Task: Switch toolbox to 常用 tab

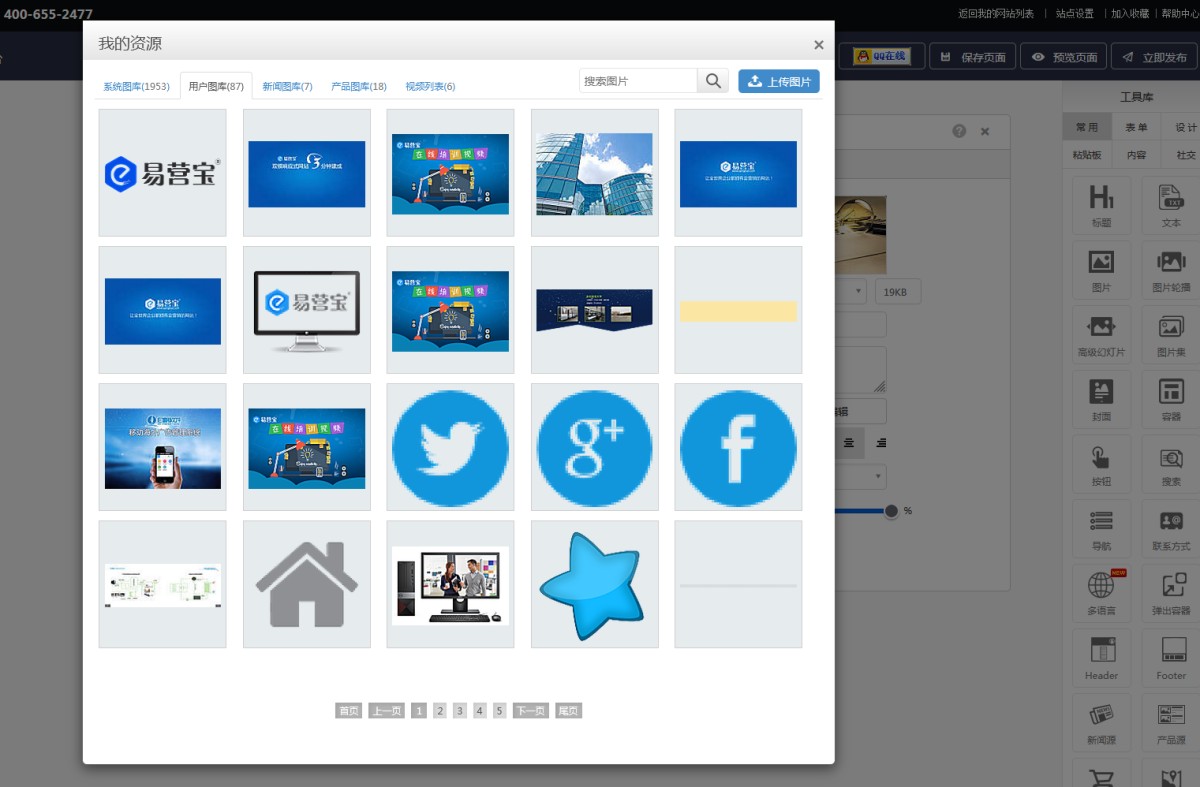Action: 1087,127
